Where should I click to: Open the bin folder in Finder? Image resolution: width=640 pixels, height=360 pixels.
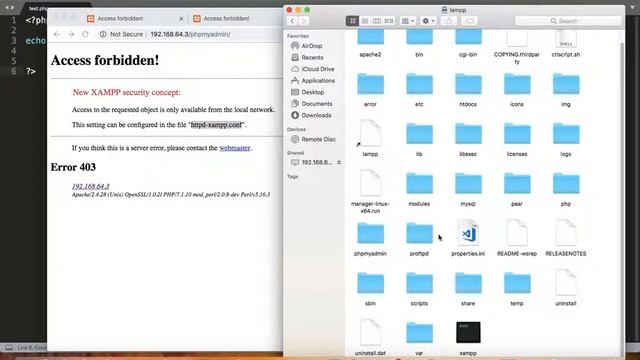(419, 38)
